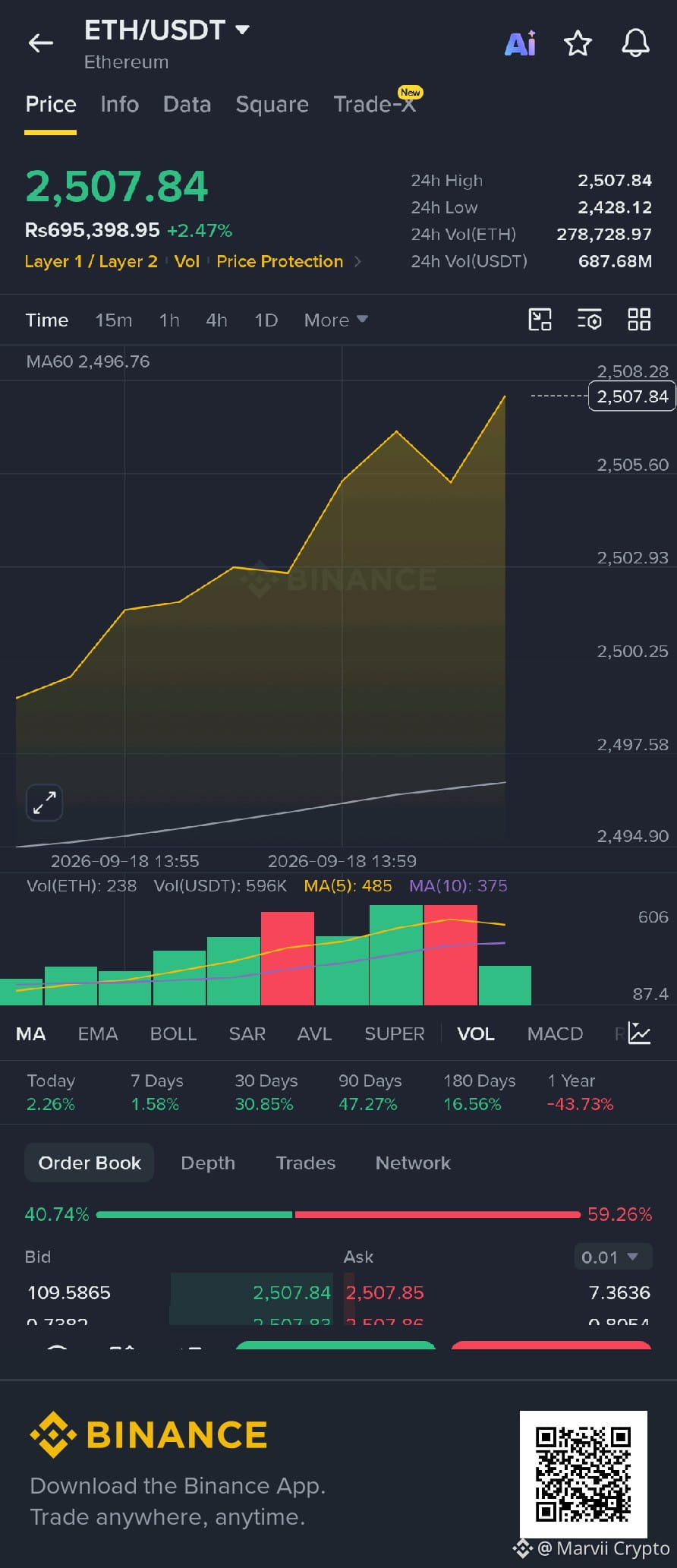Expand the chart to fullscreen
This screenshot has width=677, height=1568.
click(45, 803)
